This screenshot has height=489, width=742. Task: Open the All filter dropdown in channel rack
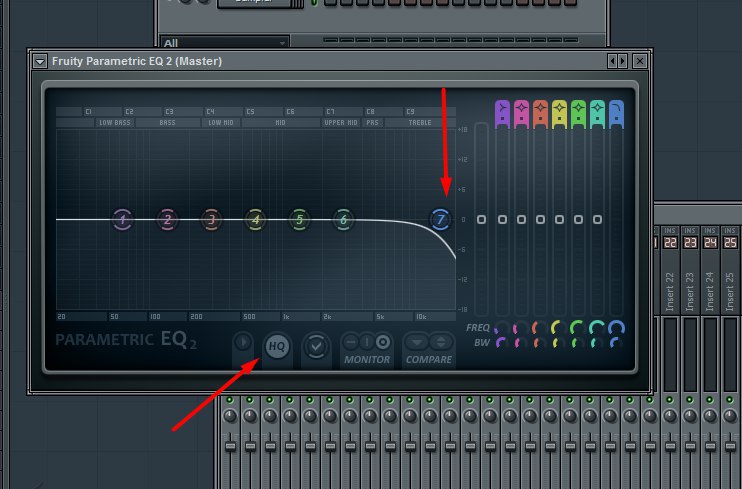[x=224, y=43]
